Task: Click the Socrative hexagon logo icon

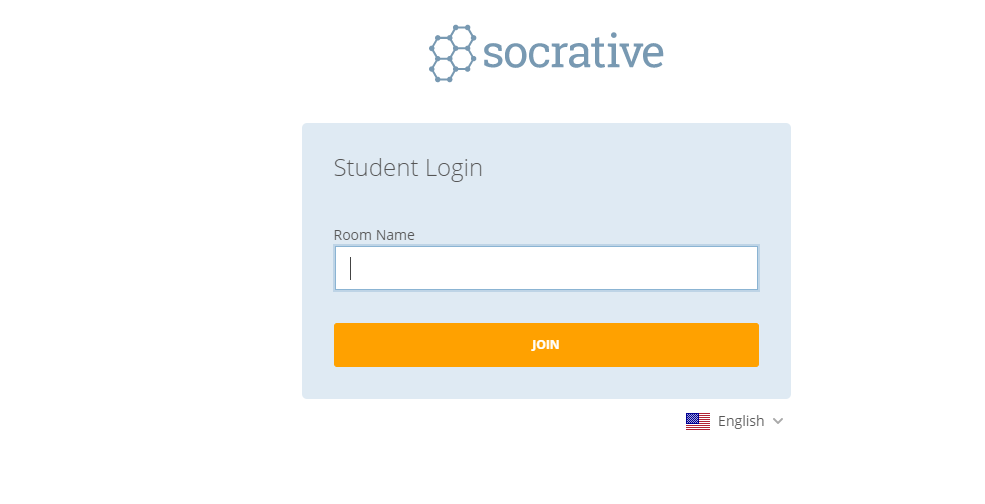Action: click(x=452, y=53)
